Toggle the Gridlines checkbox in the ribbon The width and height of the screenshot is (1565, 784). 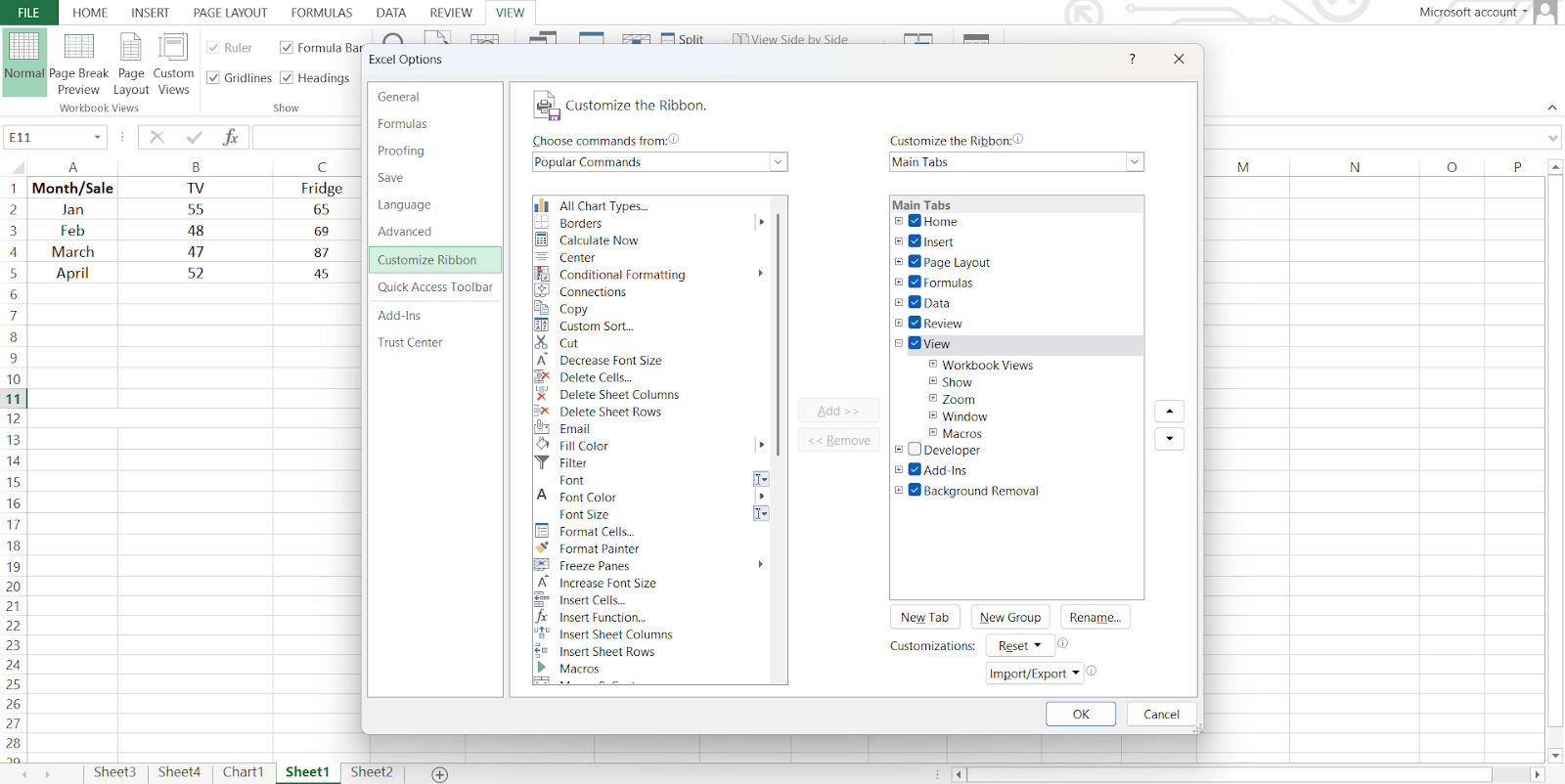tap(213, 78)
